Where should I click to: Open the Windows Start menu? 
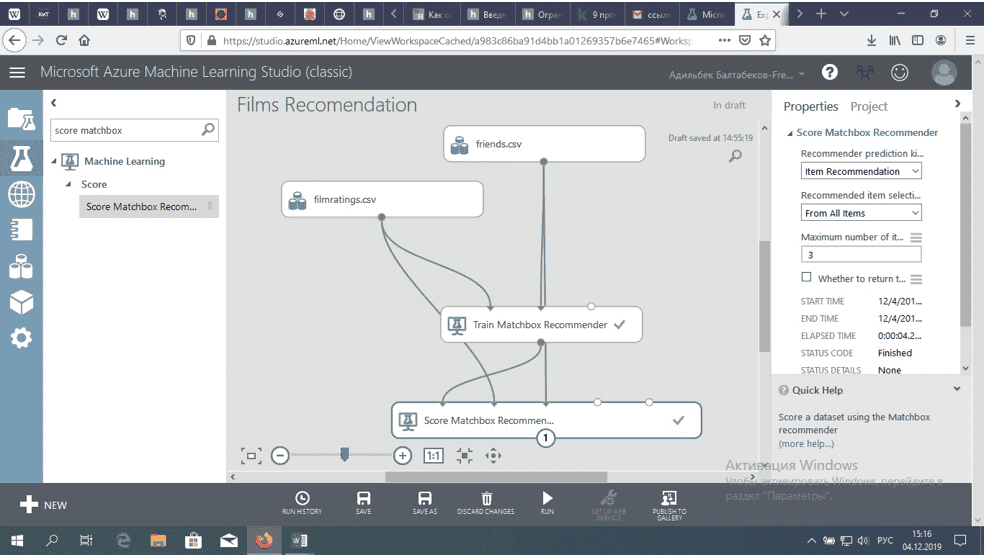click(18, 540)
